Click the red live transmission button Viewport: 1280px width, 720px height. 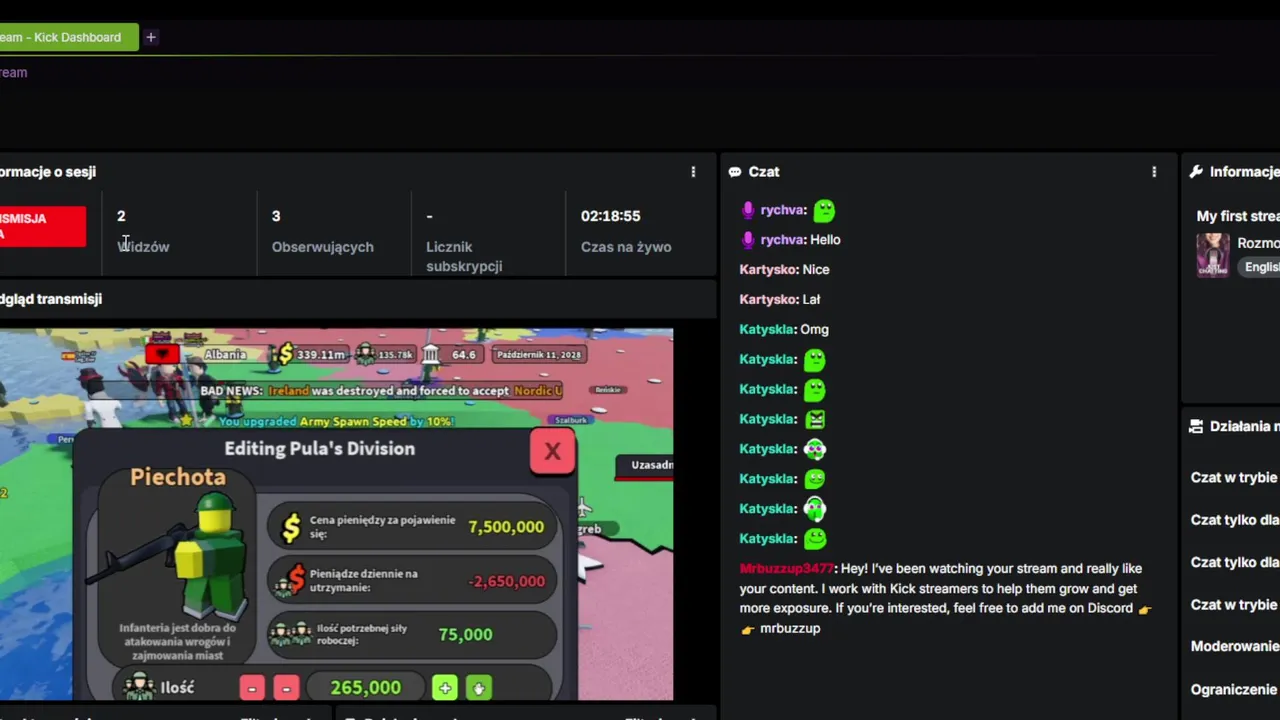point(42,226)
